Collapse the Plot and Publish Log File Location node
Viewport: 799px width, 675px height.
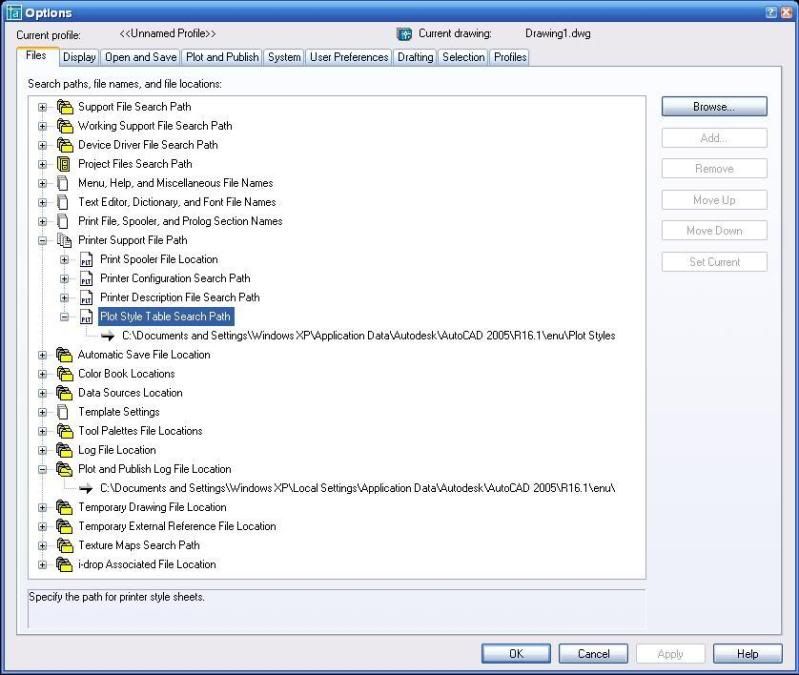43,469
